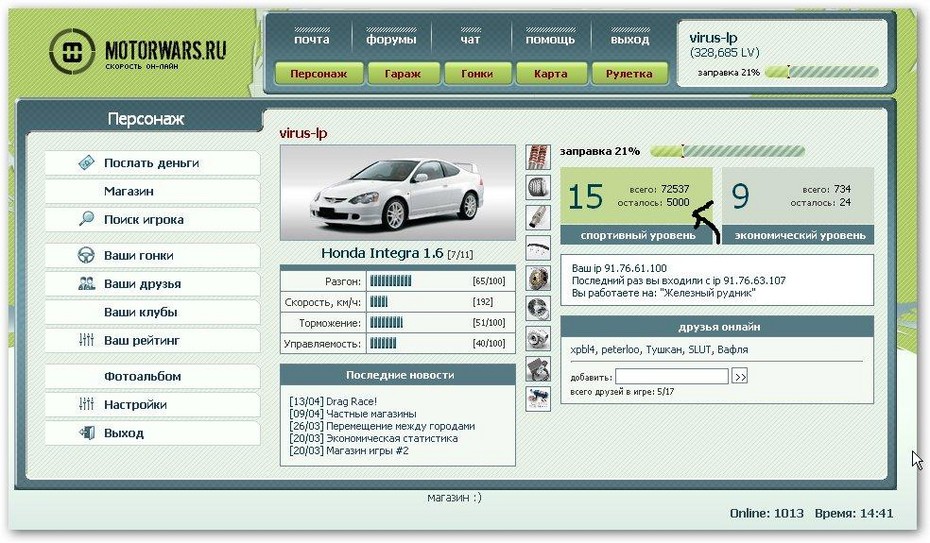930x543 pixels.
Task: Click the Online: 1013 status text
Action: click(x=766, y=513)
